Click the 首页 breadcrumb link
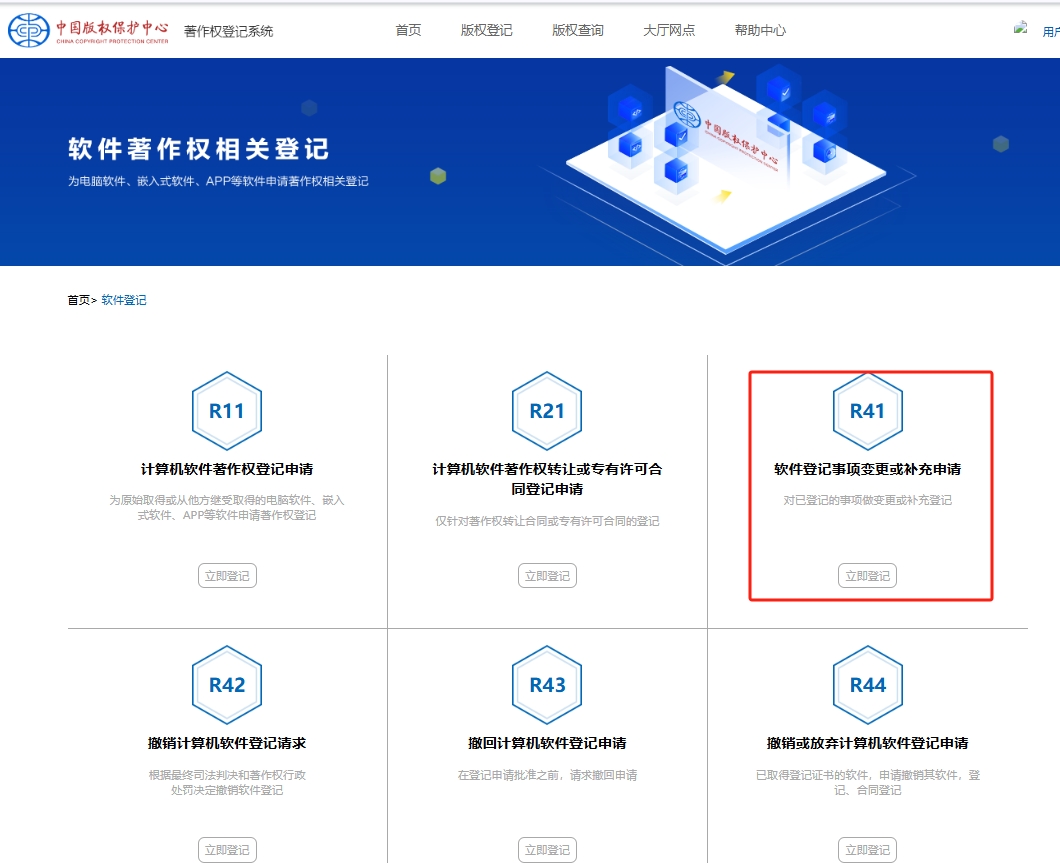This screenshot has width=1060, height=863. 78,300
